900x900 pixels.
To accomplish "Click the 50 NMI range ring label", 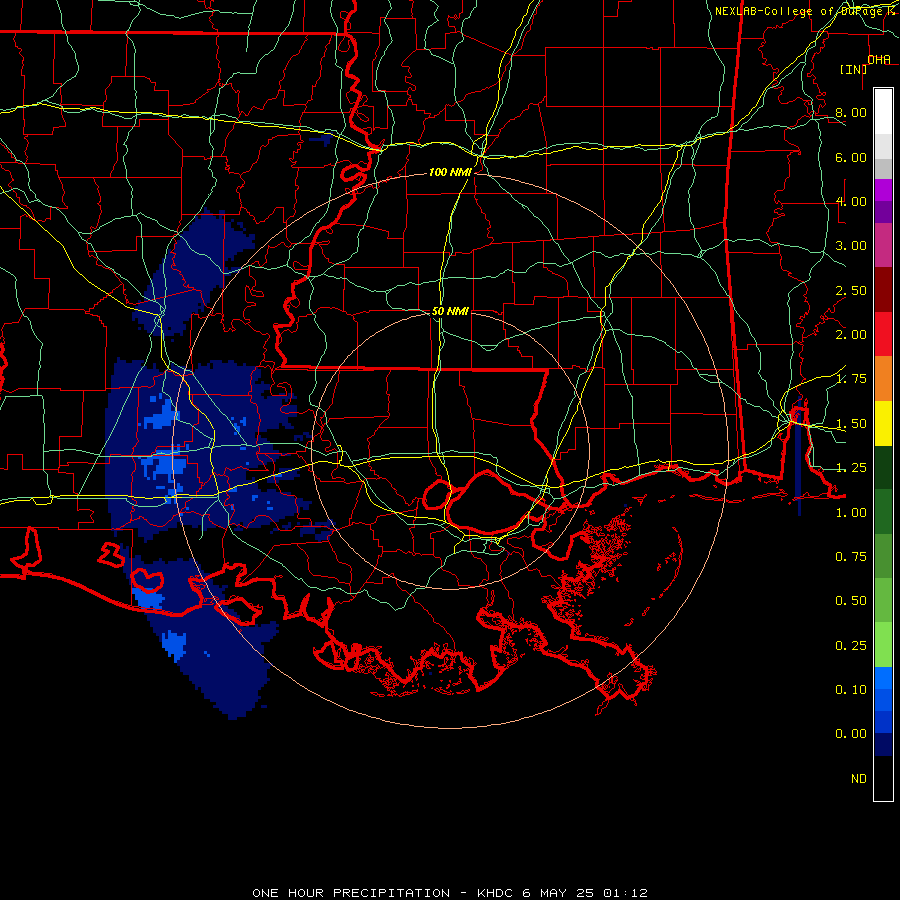I will tap(450, 311).
